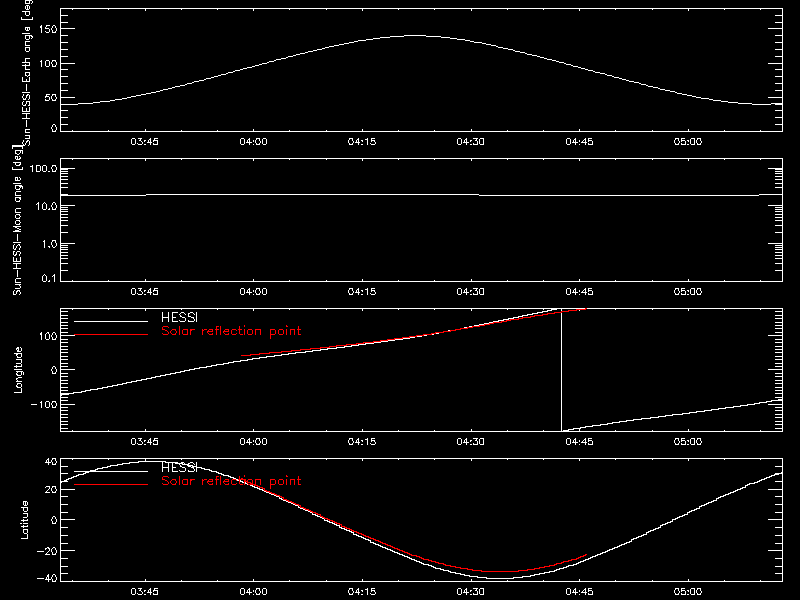The image size is (800, 600).
Task: Click red legend line sample in Longitude plot
Action: point(111,335)
